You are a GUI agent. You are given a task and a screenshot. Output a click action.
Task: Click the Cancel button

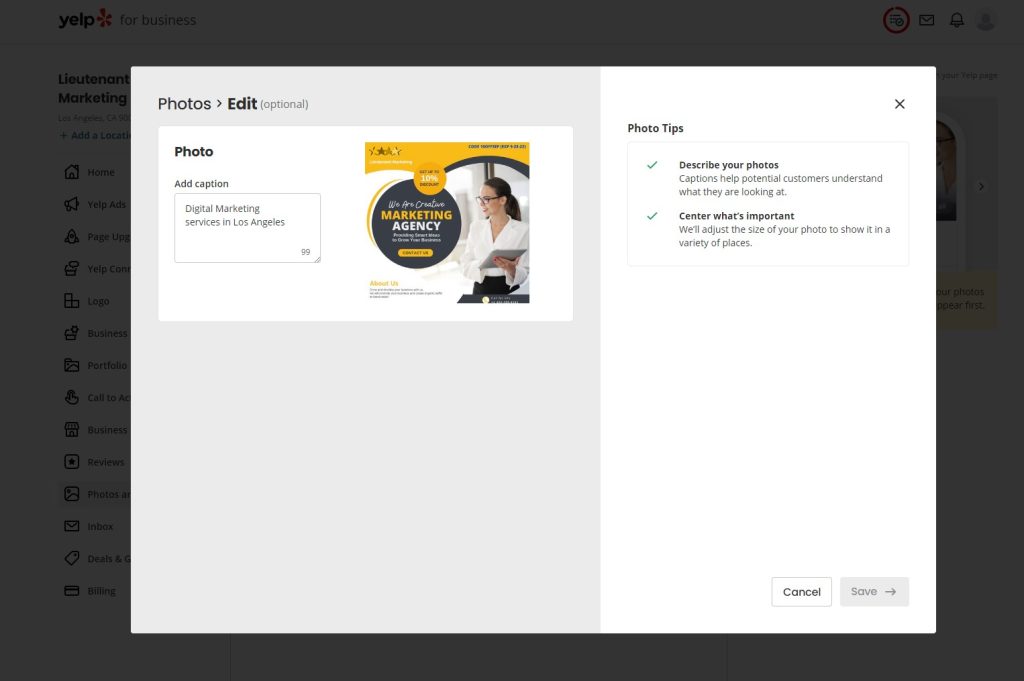coord(801,592)
